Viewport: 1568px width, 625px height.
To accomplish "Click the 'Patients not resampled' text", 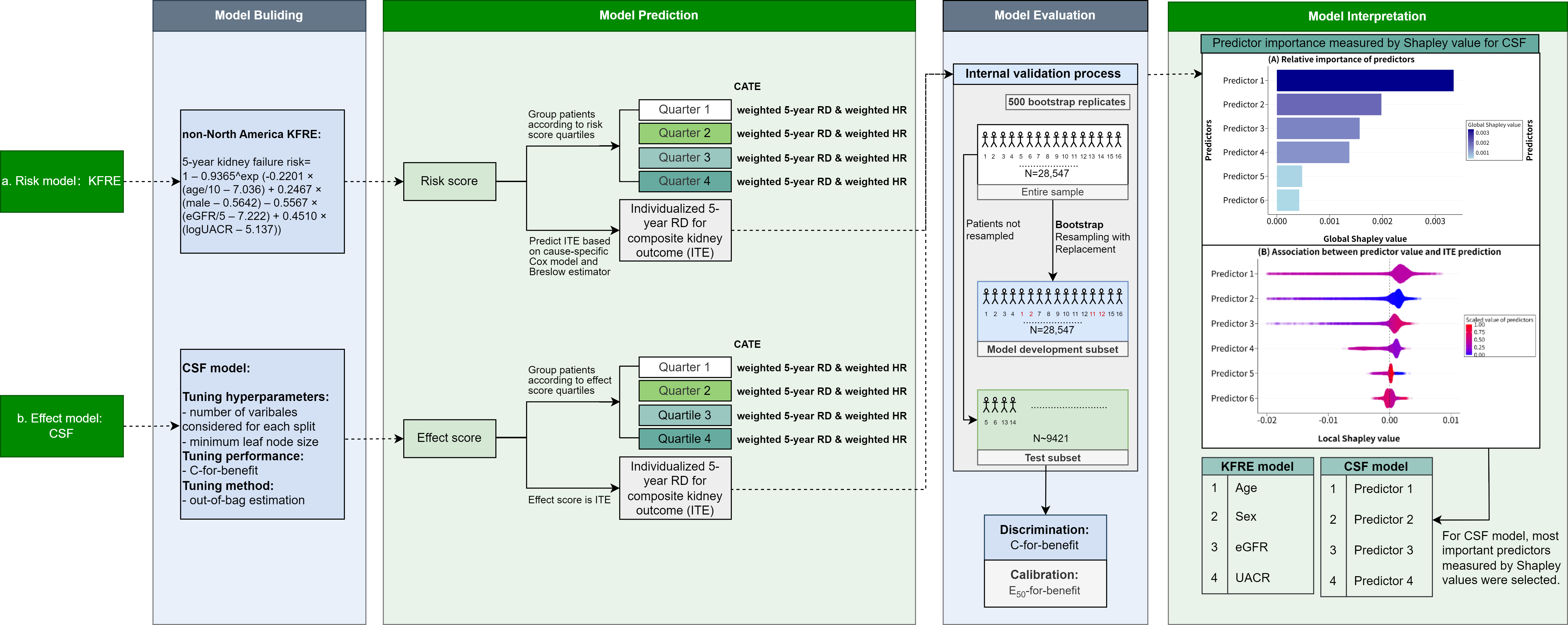I will click(x=993, y=230).
